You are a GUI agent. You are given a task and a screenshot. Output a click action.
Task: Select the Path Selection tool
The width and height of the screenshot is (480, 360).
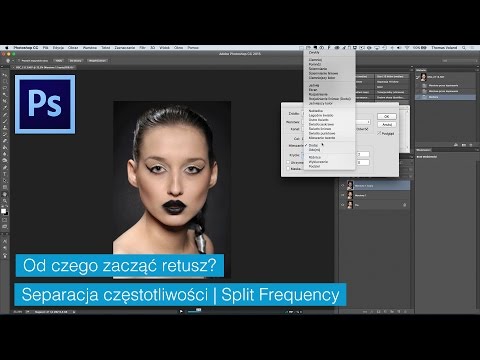5,181
